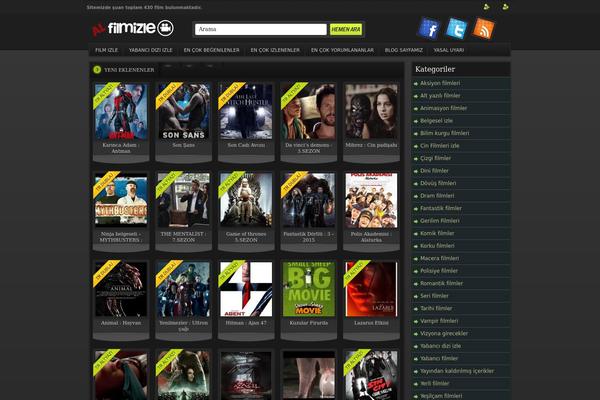Open the RSS feed icon
Image resolution: width=600 pixels, height=400 pixels.
[x=484, y=28]
